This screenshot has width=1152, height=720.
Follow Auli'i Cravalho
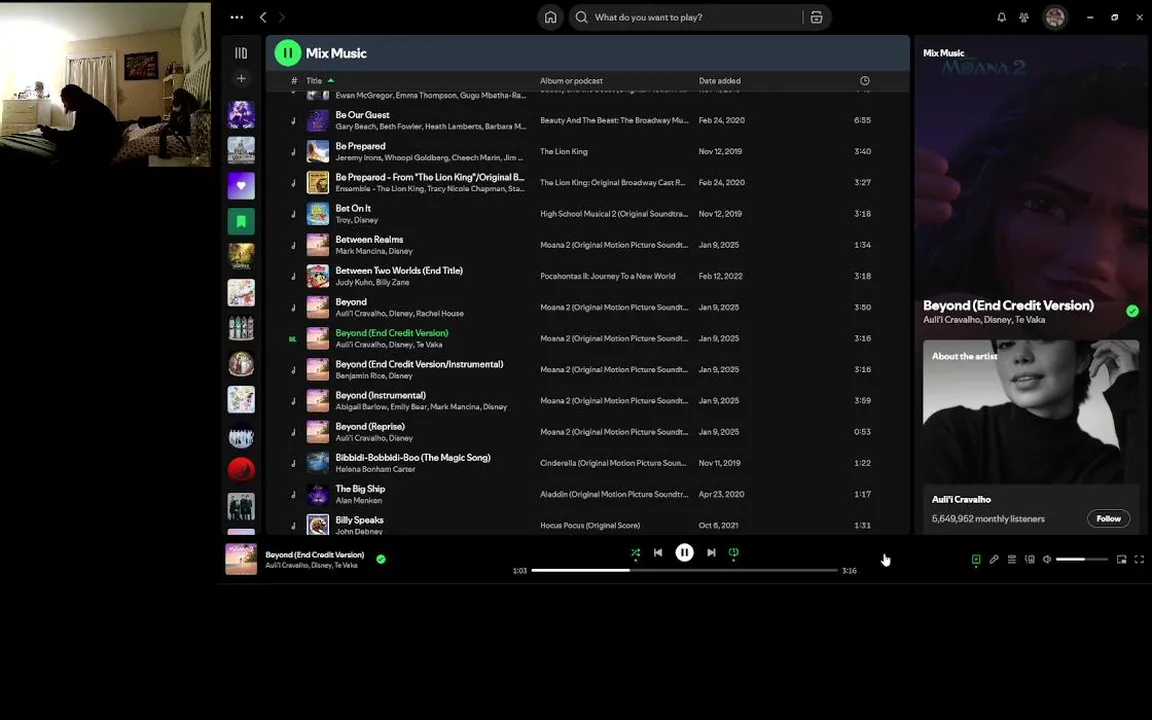click(x=1108, y=519)
